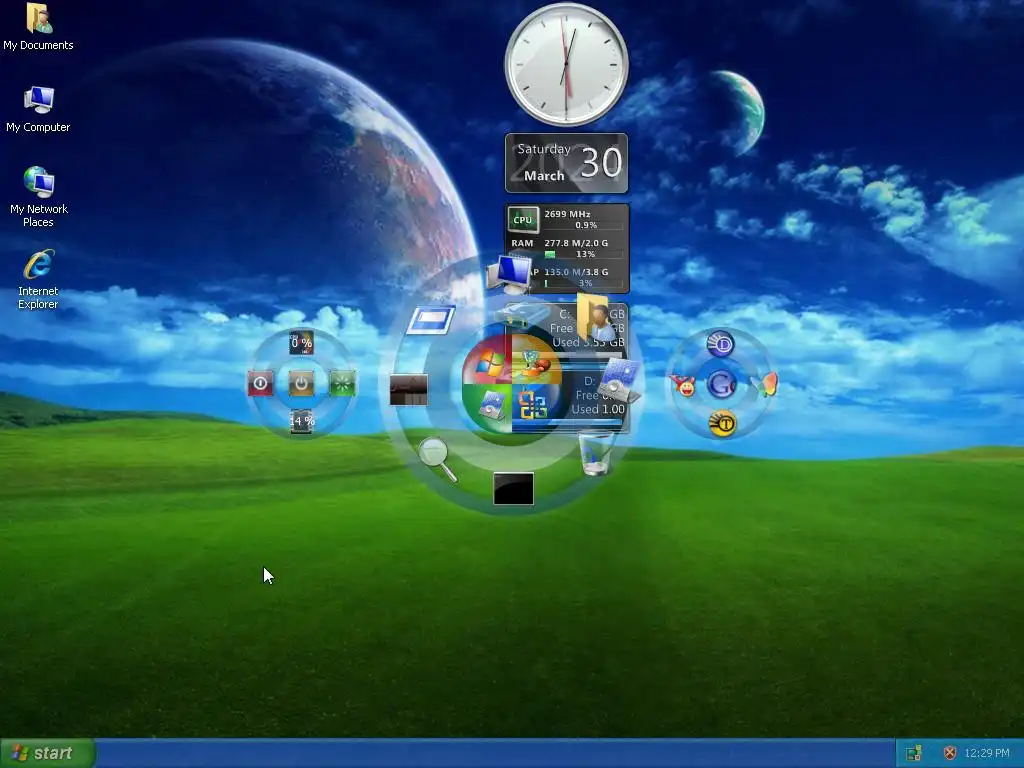This screenshot has height=768, width=1024.
Task: Click the Saturday March 30 calendar gadget
Action: point(566,163)
